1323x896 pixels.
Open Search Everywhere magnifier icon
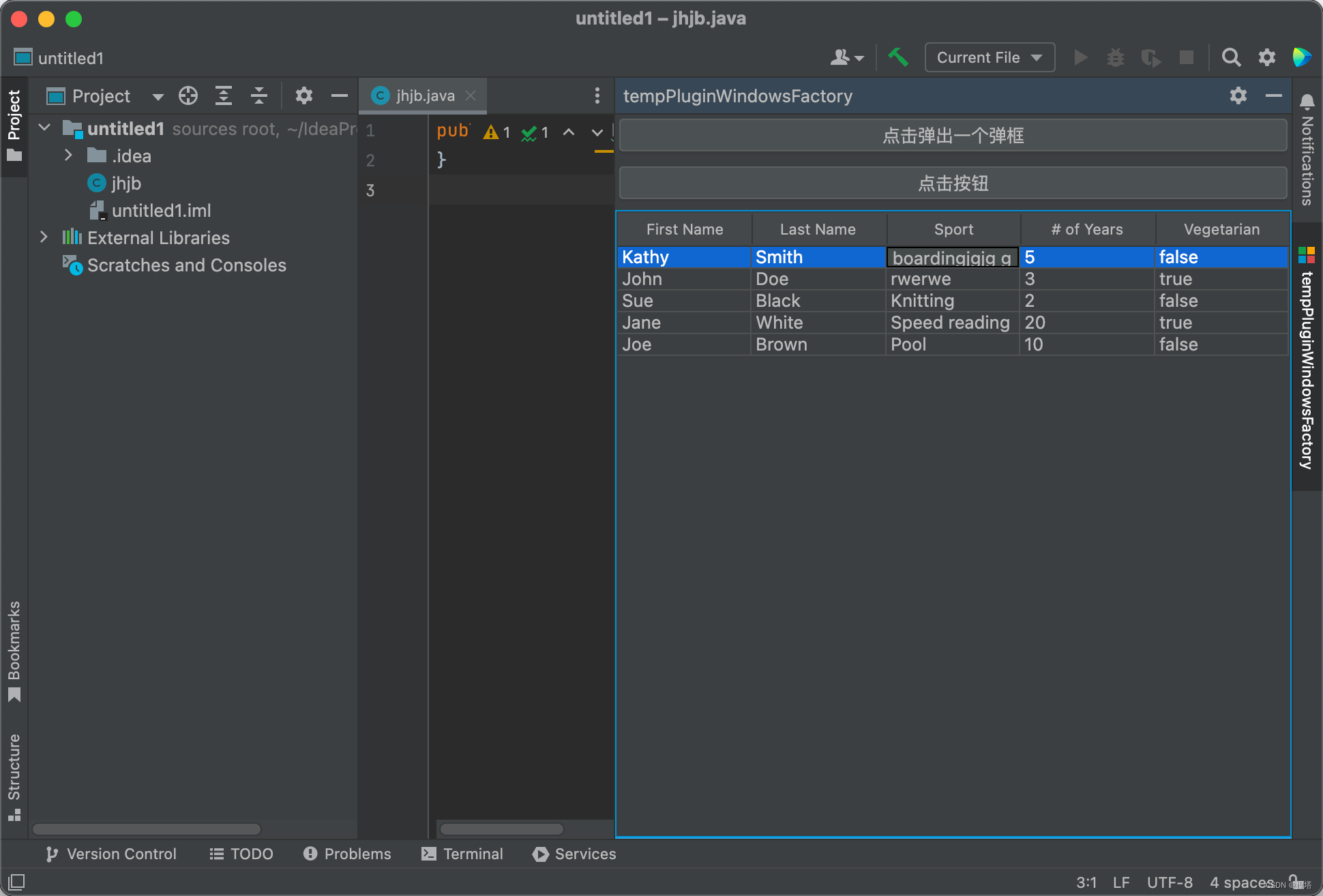pyautogui.click(x=1231, y=57)
